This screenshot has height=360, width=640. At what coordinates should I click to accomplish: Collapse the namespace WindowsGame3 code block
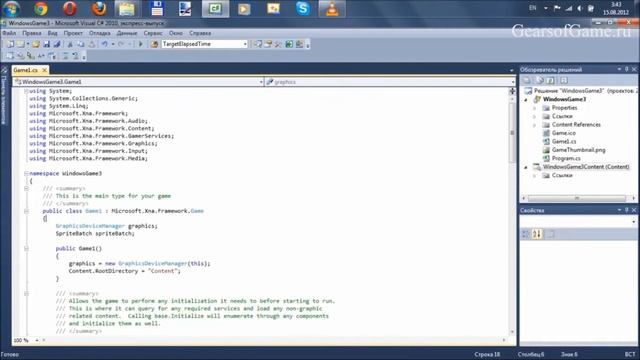[x=26, y=173]
